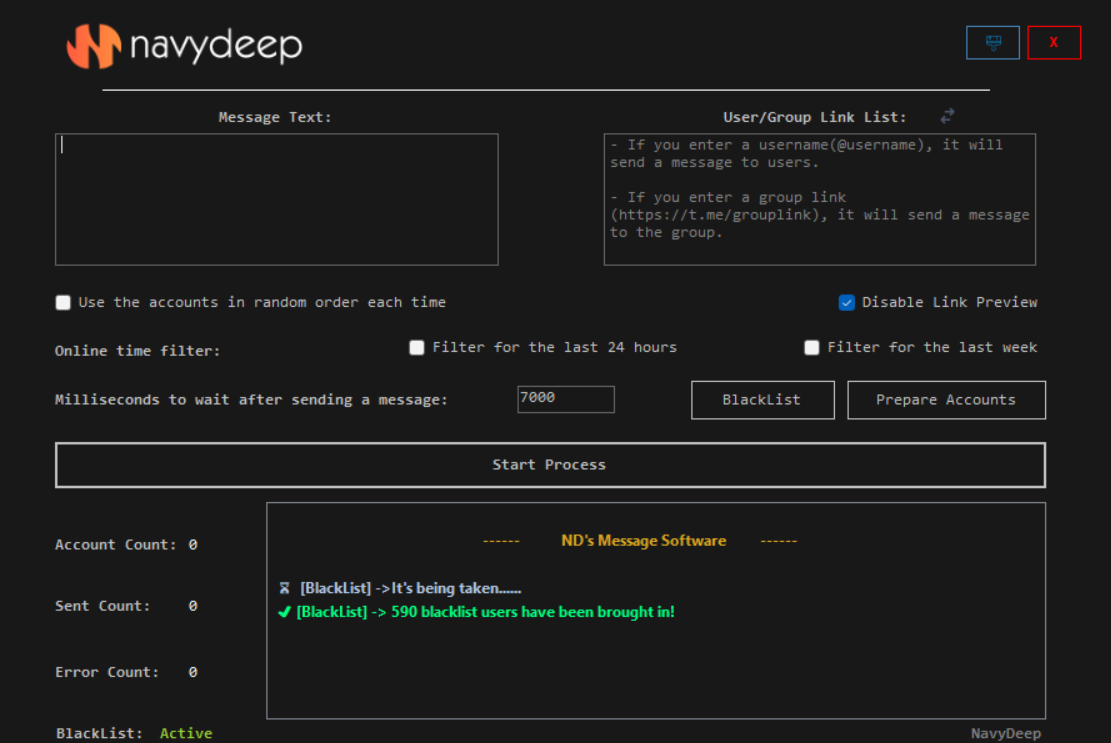Click the 'ND's Message Software' log title
This screenshot has height=743, width=1111.
pyautogui.click(x=643, y=540)
